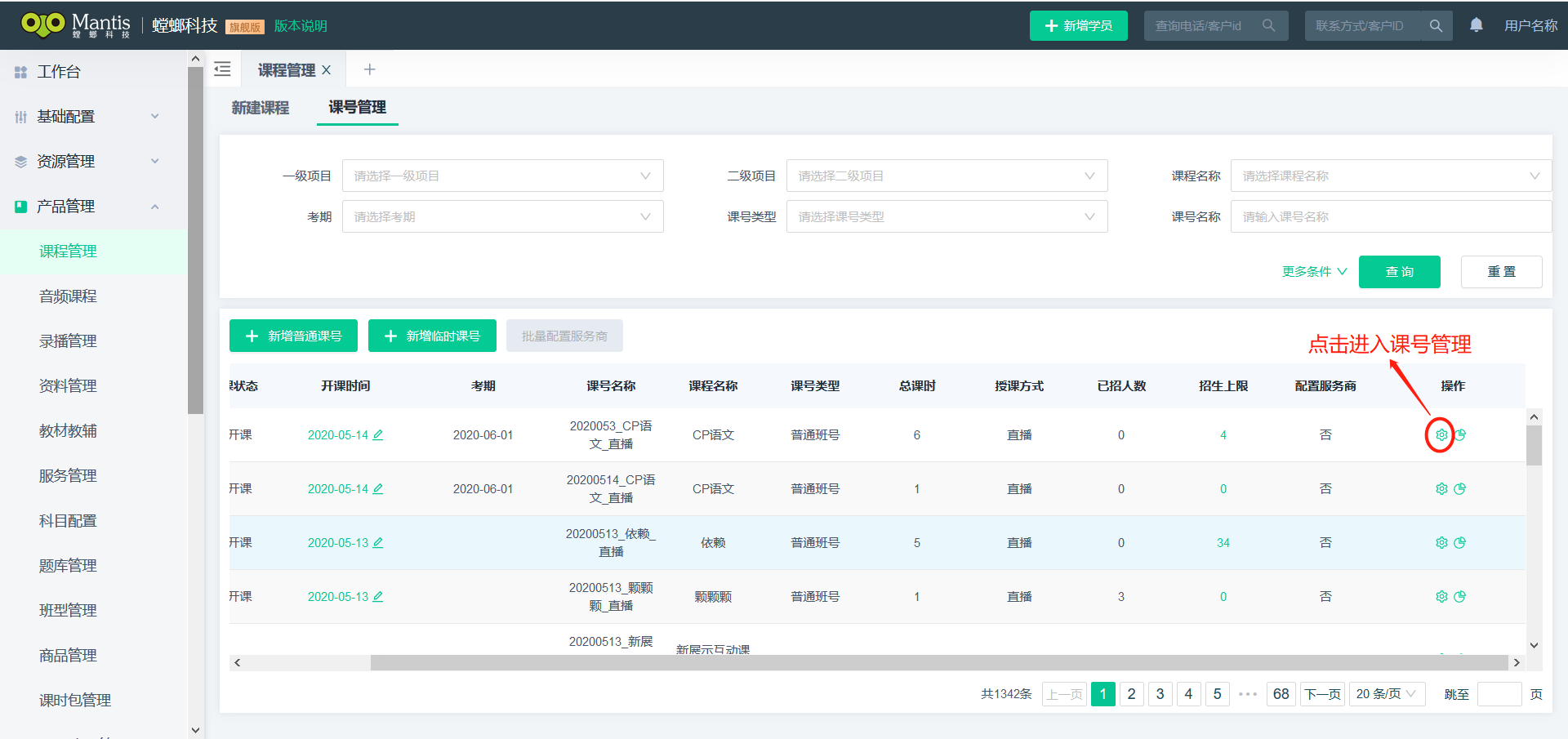Click table horizontal scrollbar
Image resolution: width=1568 pixels, height=739 pixels.
(x=938, y=662)
